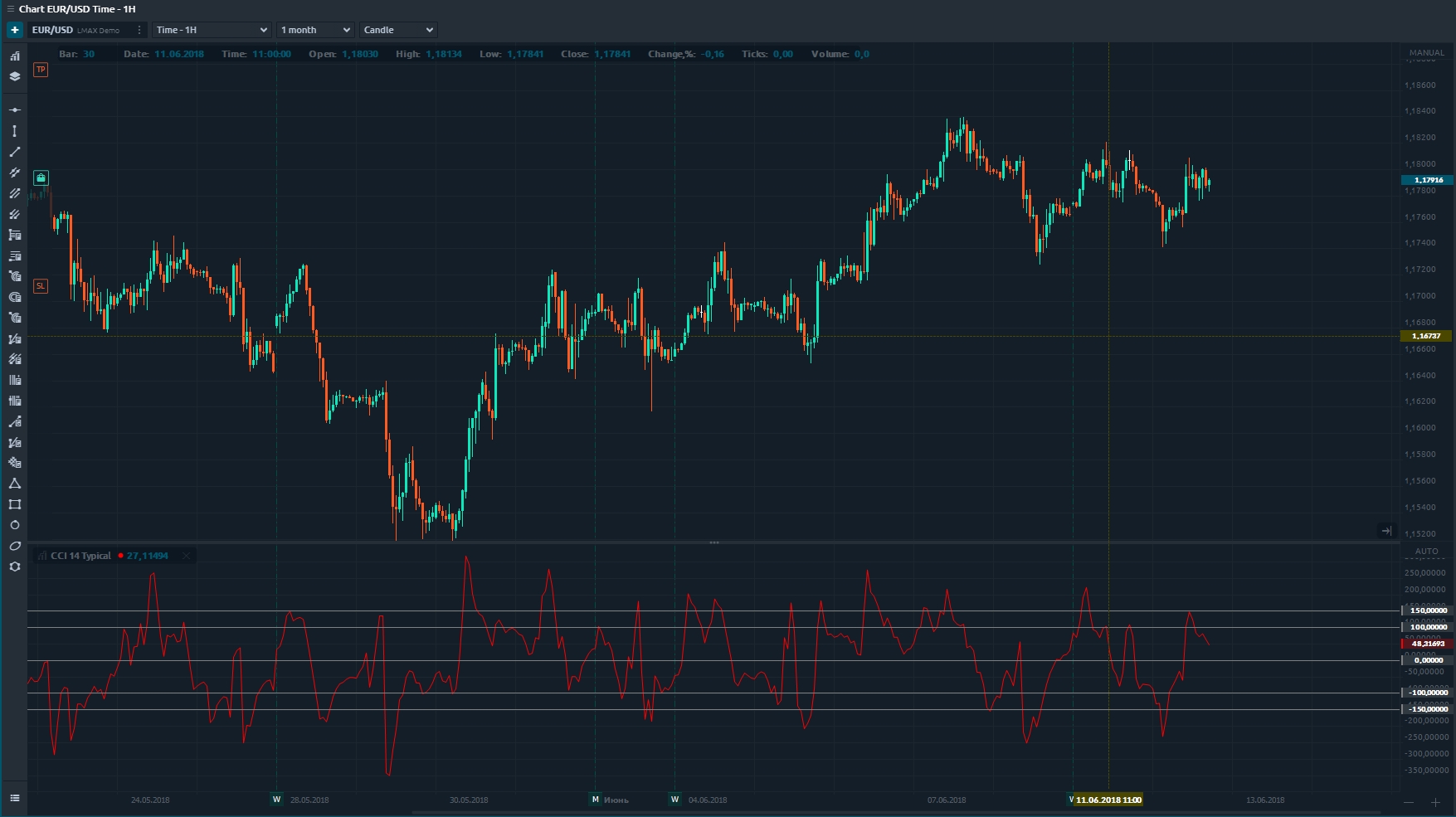Toggle AUTO scale on CCI panel
This screenshot has width=1456, height=817.
point(1426,552)
